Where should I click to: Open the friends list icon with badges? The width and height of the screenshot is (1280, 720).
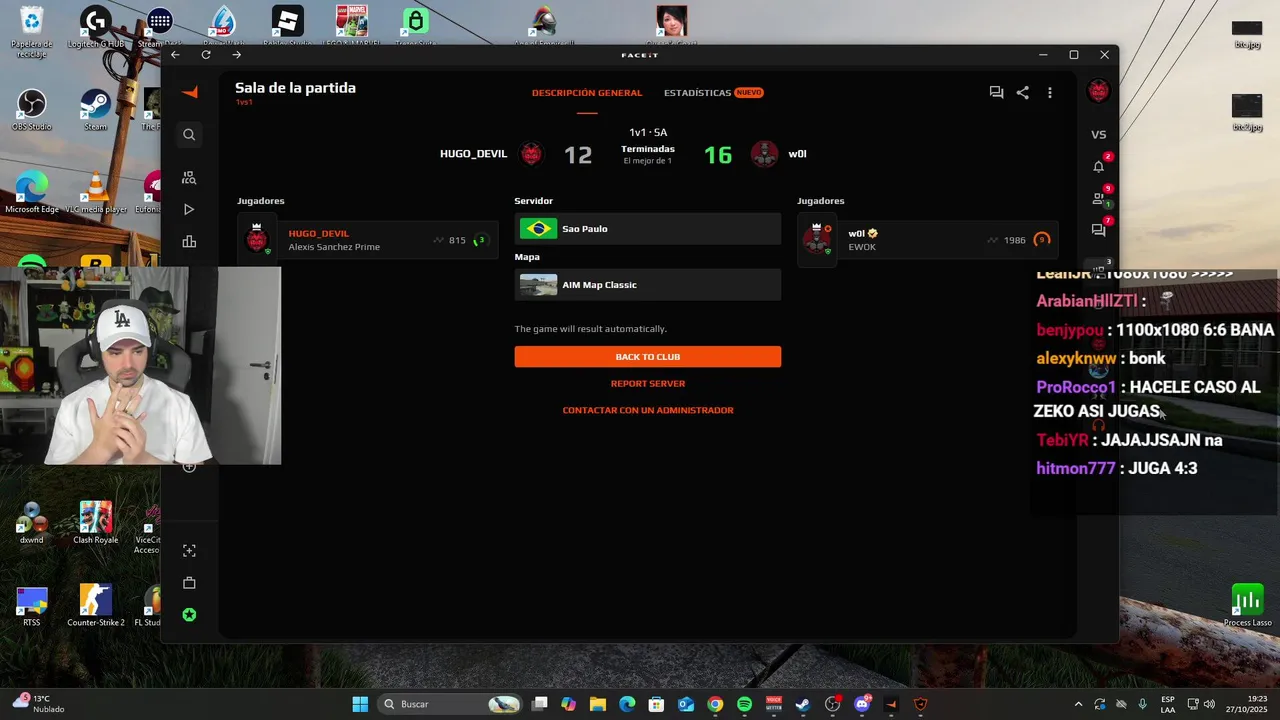tap(1098, 198)
